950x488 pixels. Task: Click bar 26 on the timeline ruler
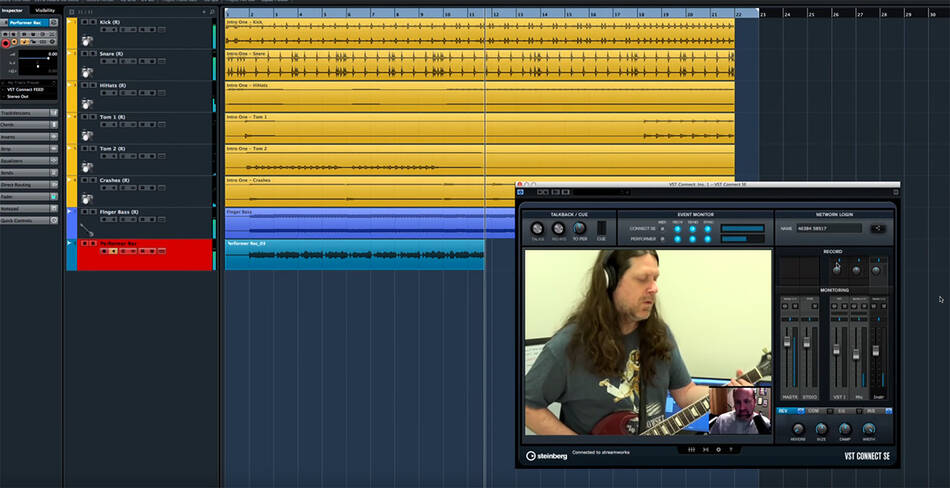click(x=835, y=13)
